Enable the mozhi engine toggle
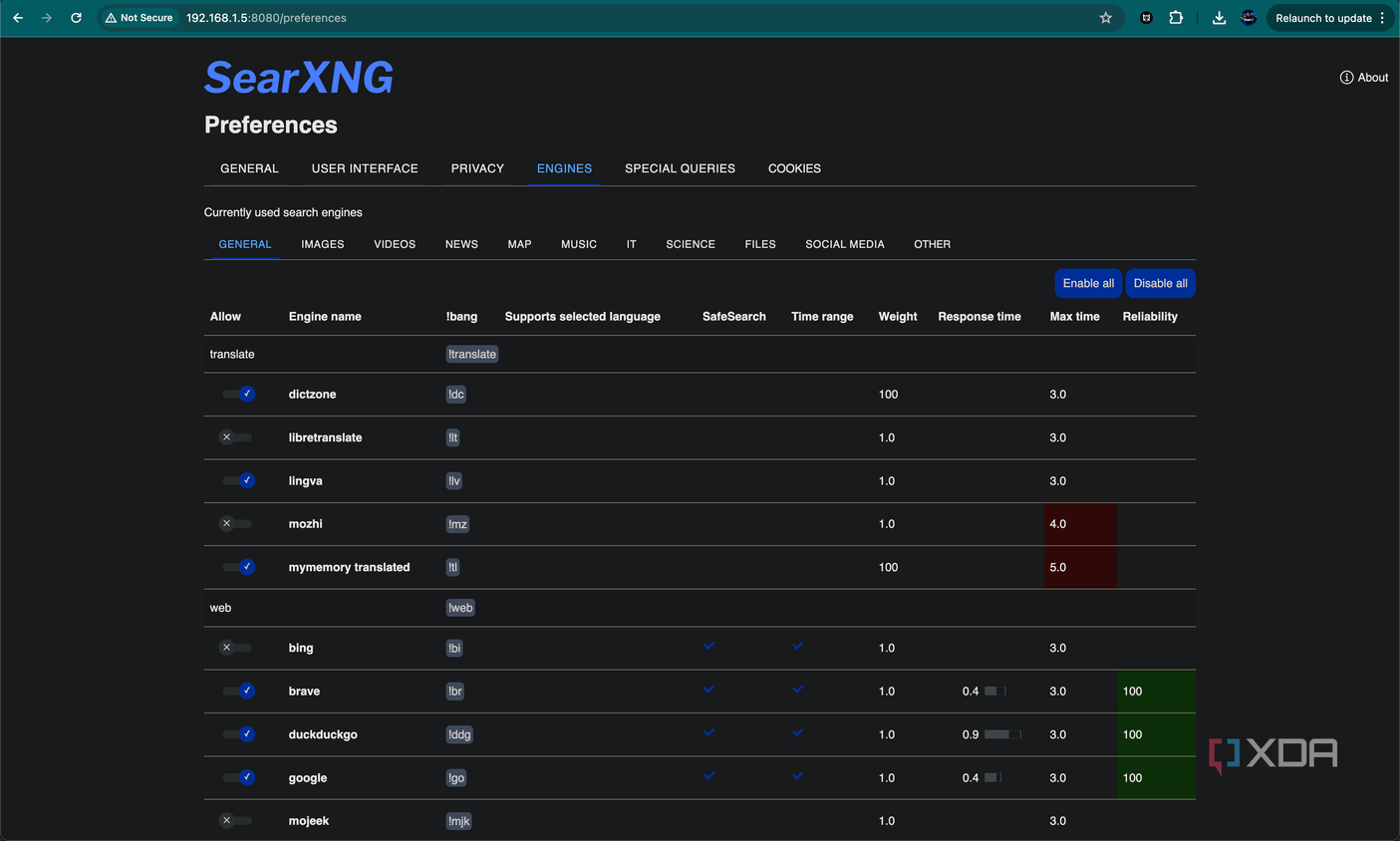The image size is (1400, 841). click(237, 523)
